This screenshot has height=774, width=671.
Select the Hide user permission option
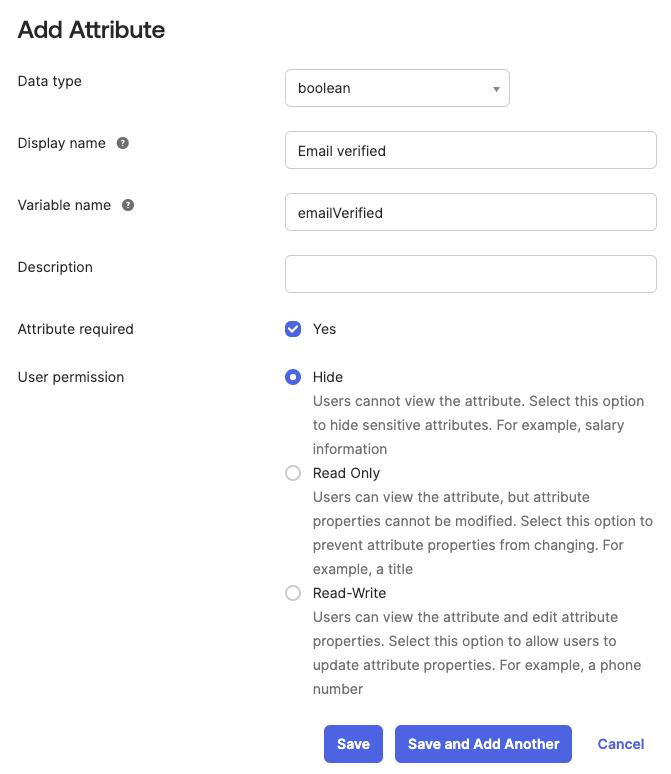click(293, 377)
